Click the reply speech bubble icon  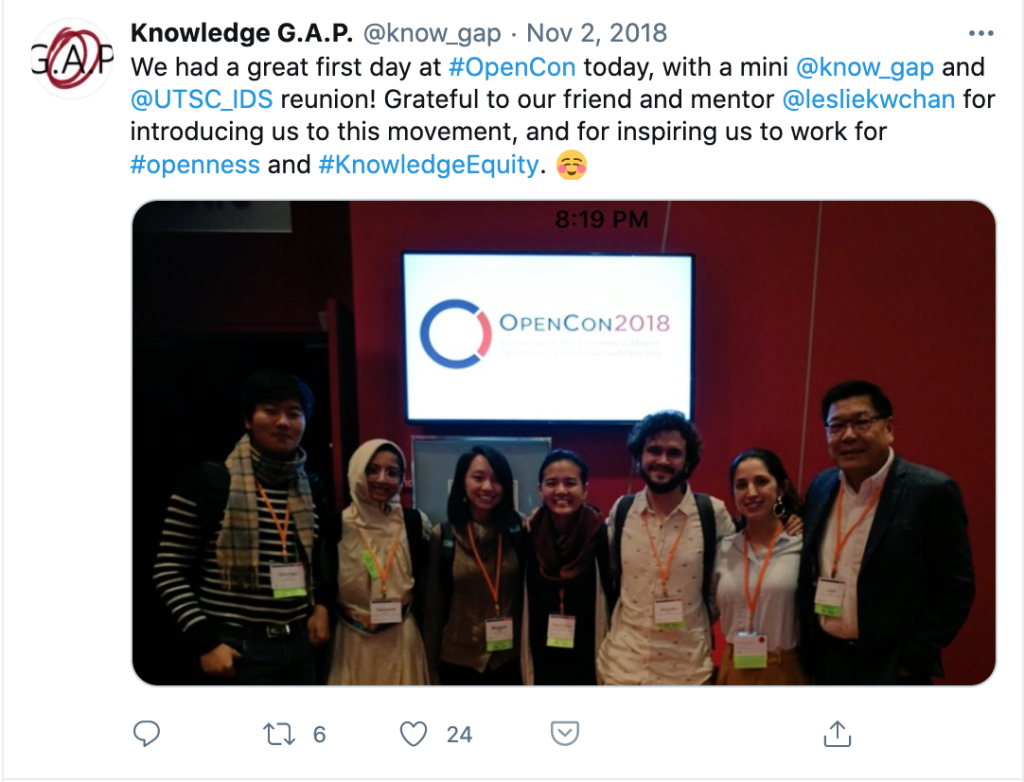tap(146, 734)
